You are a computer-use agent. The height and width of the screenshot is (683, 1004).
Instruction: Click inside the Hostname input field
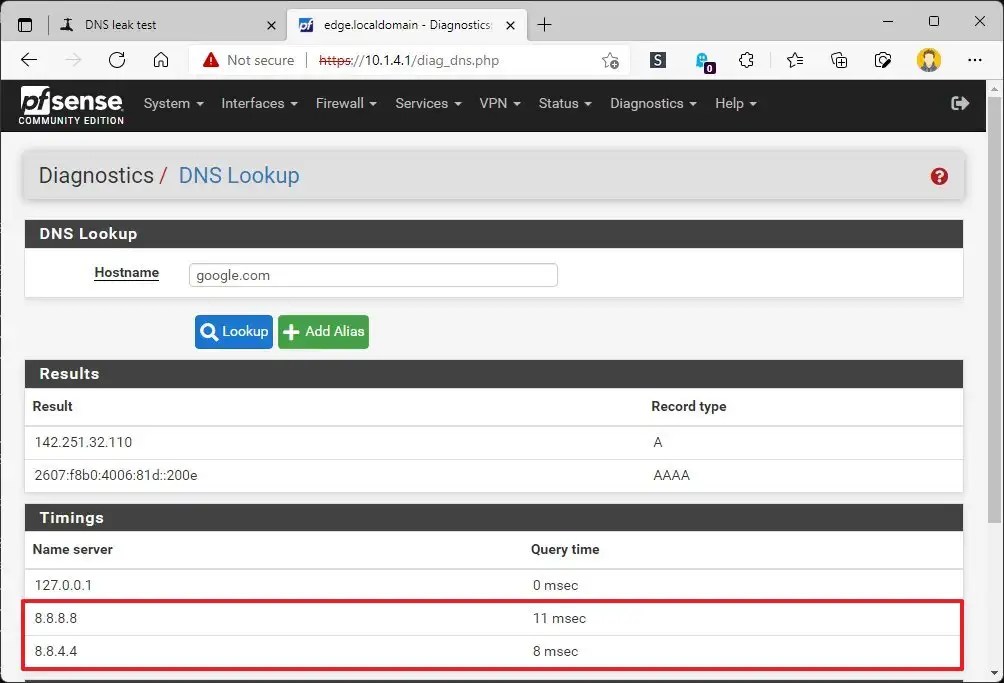pyautogui.click(x=372, y=275)
